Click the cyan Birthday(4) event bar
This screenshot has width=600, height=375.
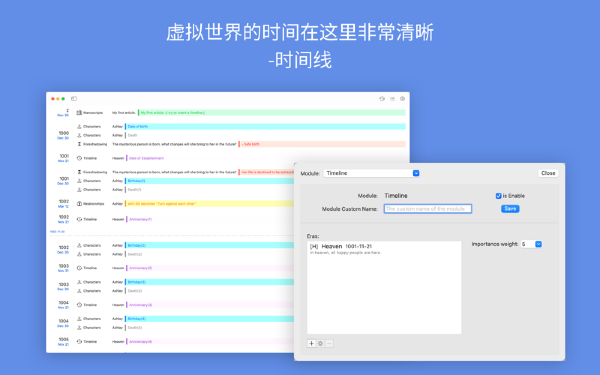pyautogui.click(x=209, y=319)
